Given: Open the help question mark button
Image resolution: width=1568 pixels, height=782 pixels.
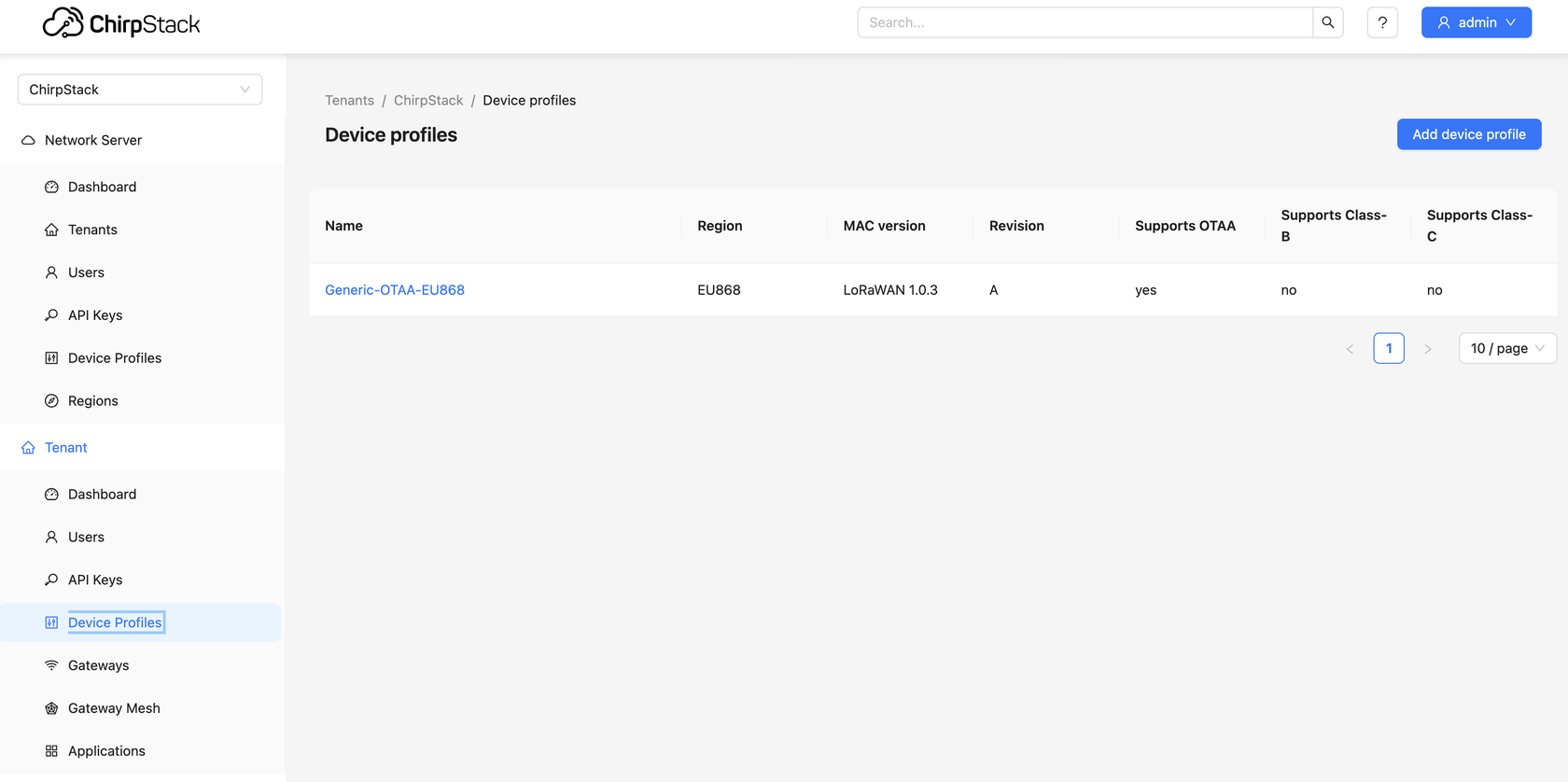Looking at the screenshot, I should pyautogui.click(x=1382, y=22).
